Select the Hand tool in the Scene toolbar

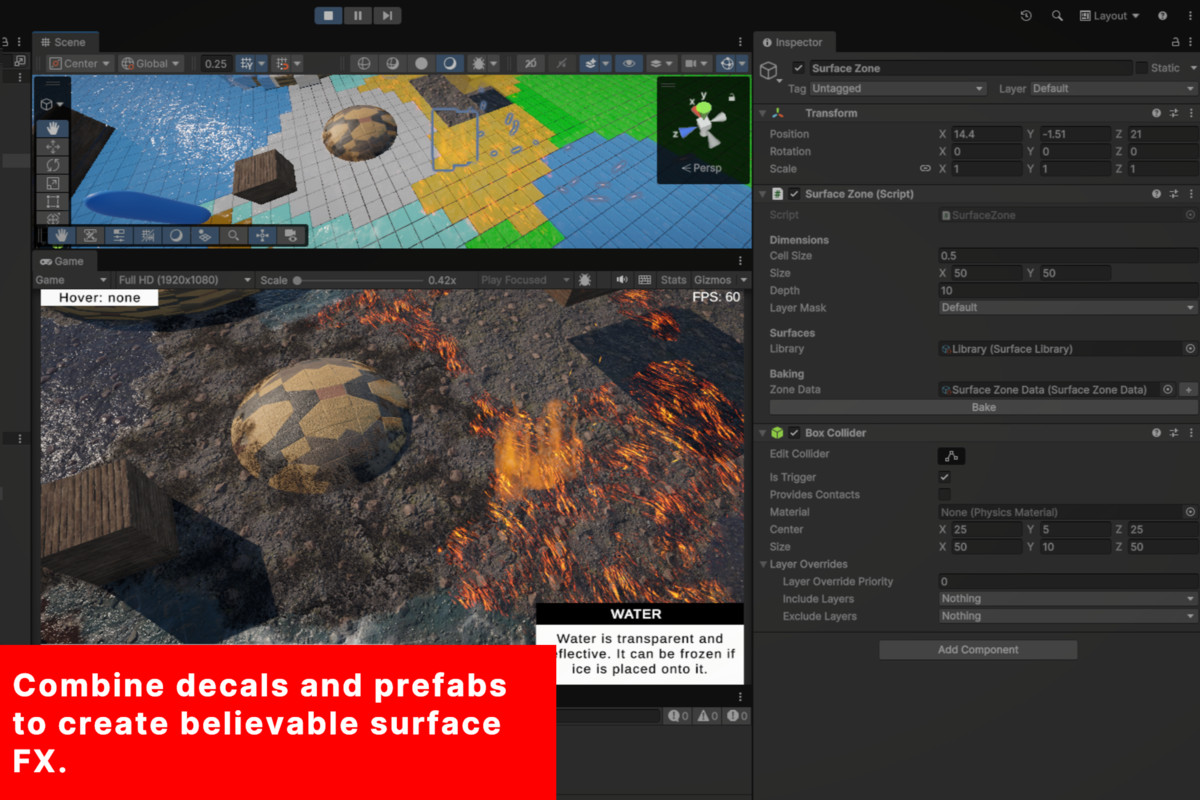click(x=50, y=128)
